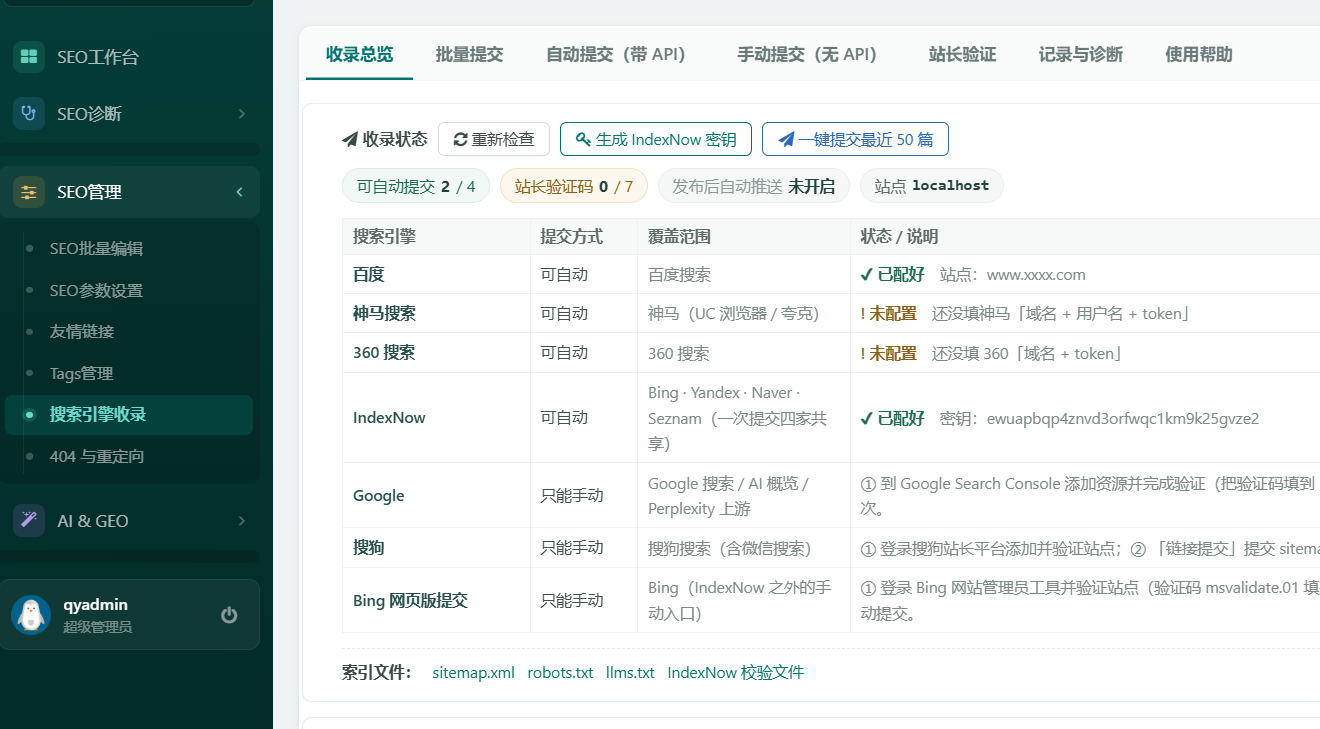The image size is (1320, 729).
Task: Open the llms.txt link
Action: click(630, 672)
